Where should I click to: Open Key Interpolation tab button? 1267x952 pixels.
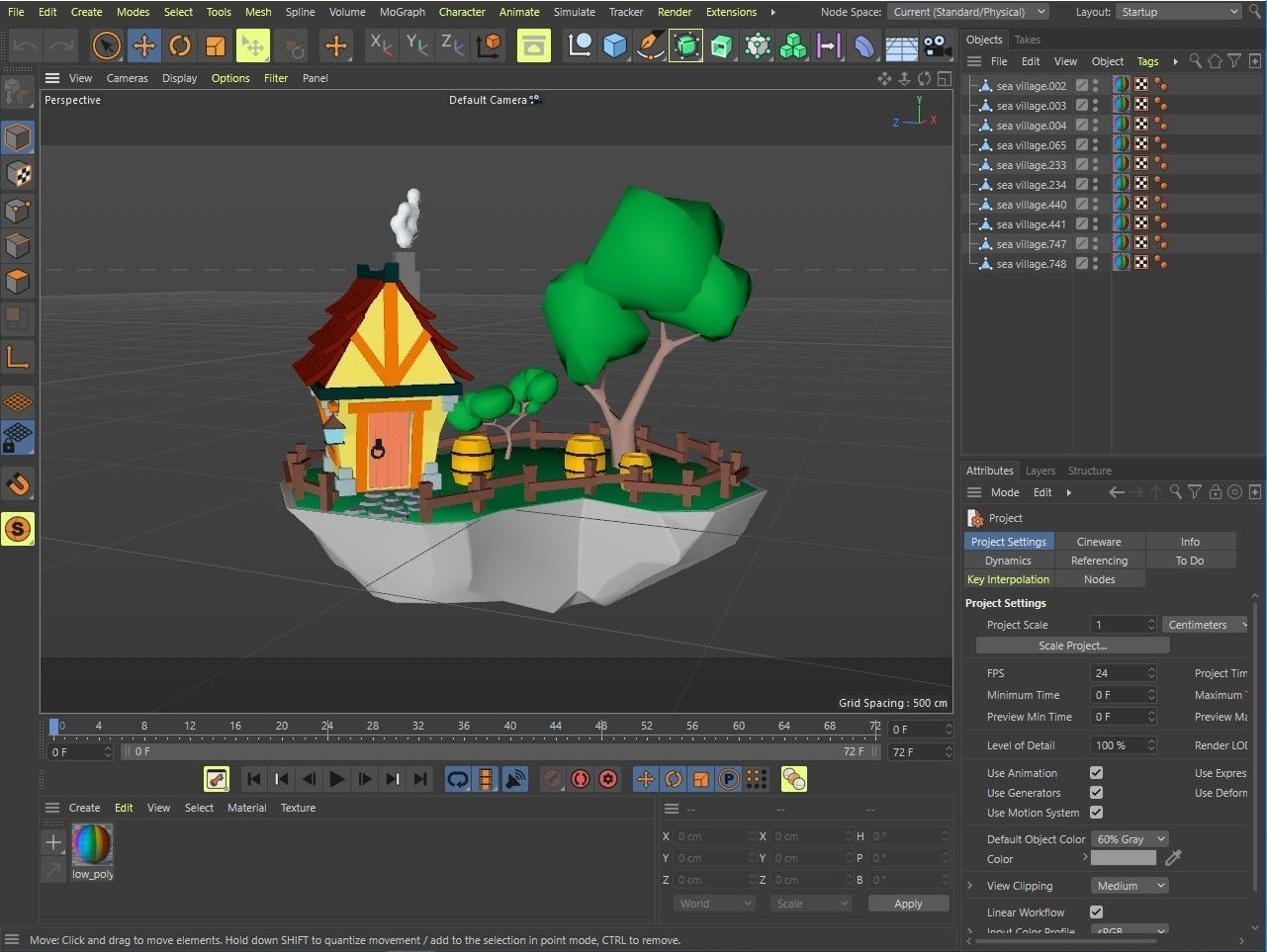click(1008, 579)
